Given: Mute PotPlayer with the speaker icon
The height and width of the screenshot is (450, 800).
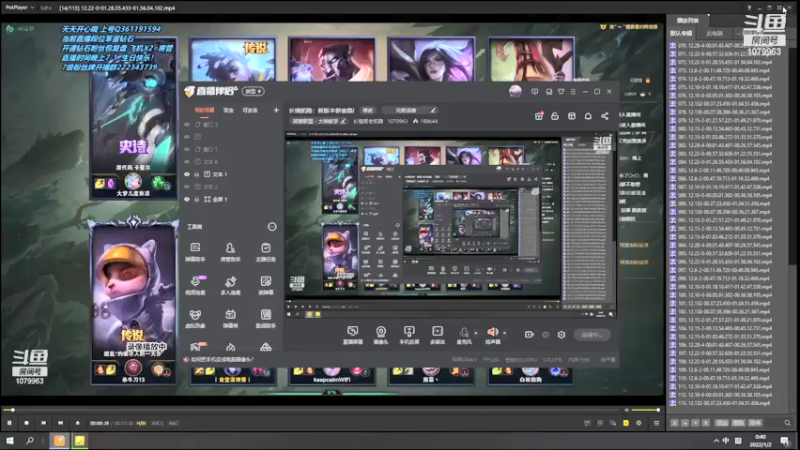Looking at the screenshot, I should click(x=627, y=410).
